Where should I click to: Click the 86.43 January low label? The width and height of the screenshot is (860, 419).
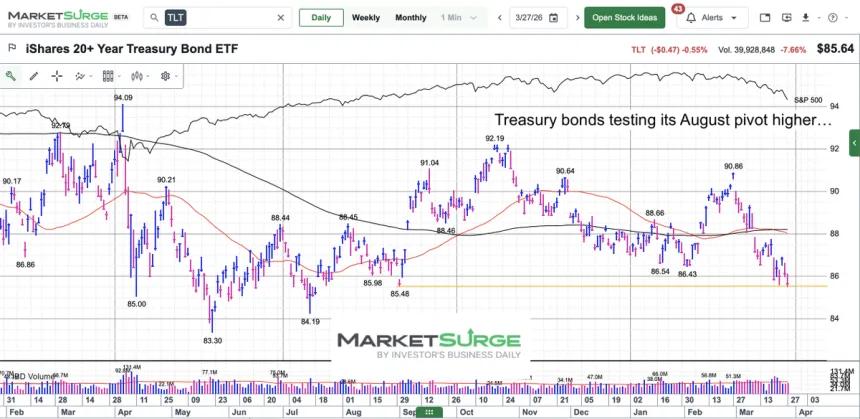[687, 274]
